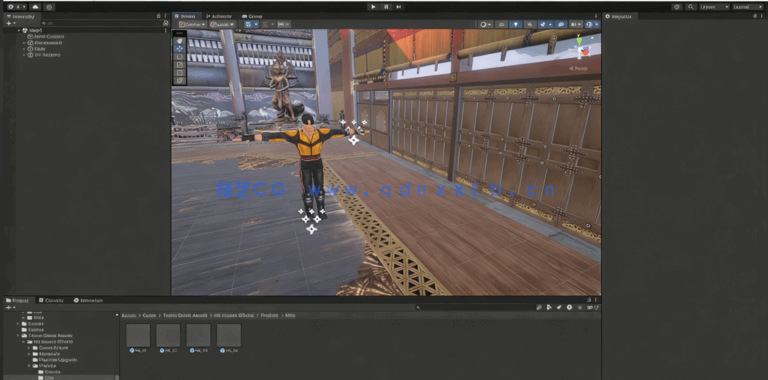Switch to the Animation tab
Screen dimensions: 768x380
pyautogui.click(x=89, y=300)
